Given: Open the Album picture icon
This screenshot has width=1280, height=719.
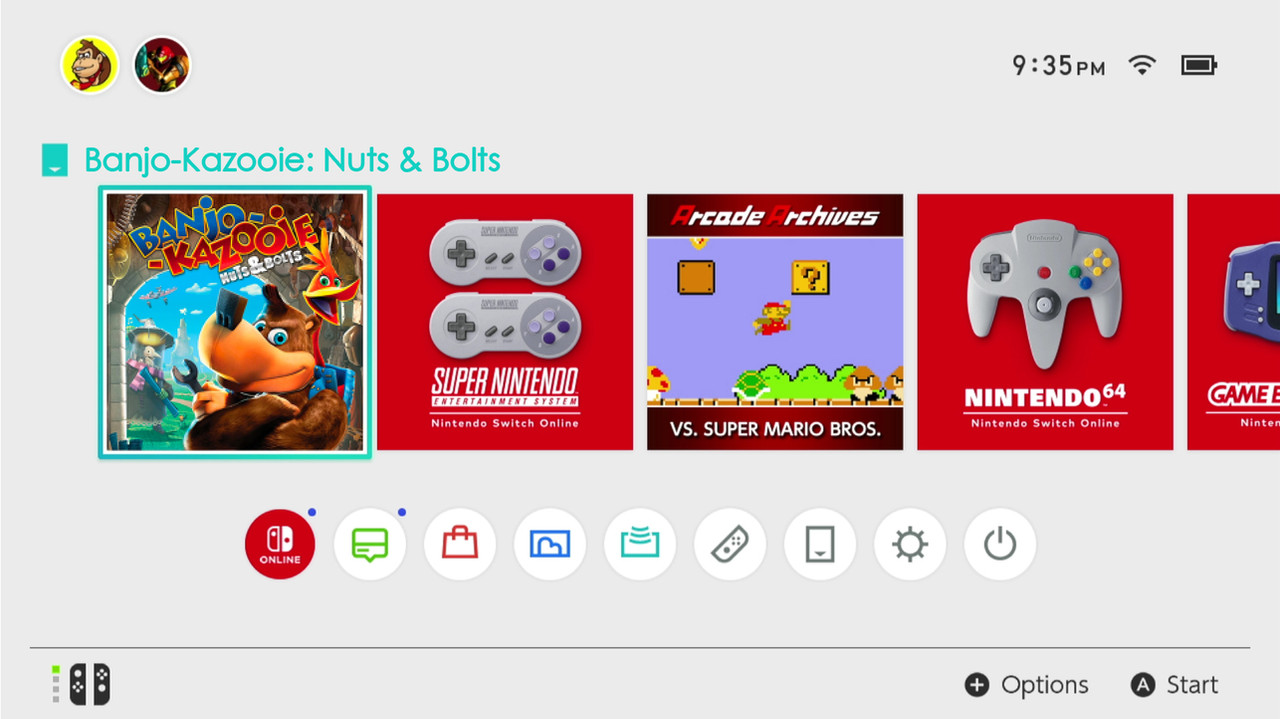Looking at the screenshot, I should [x=550, y=545].
